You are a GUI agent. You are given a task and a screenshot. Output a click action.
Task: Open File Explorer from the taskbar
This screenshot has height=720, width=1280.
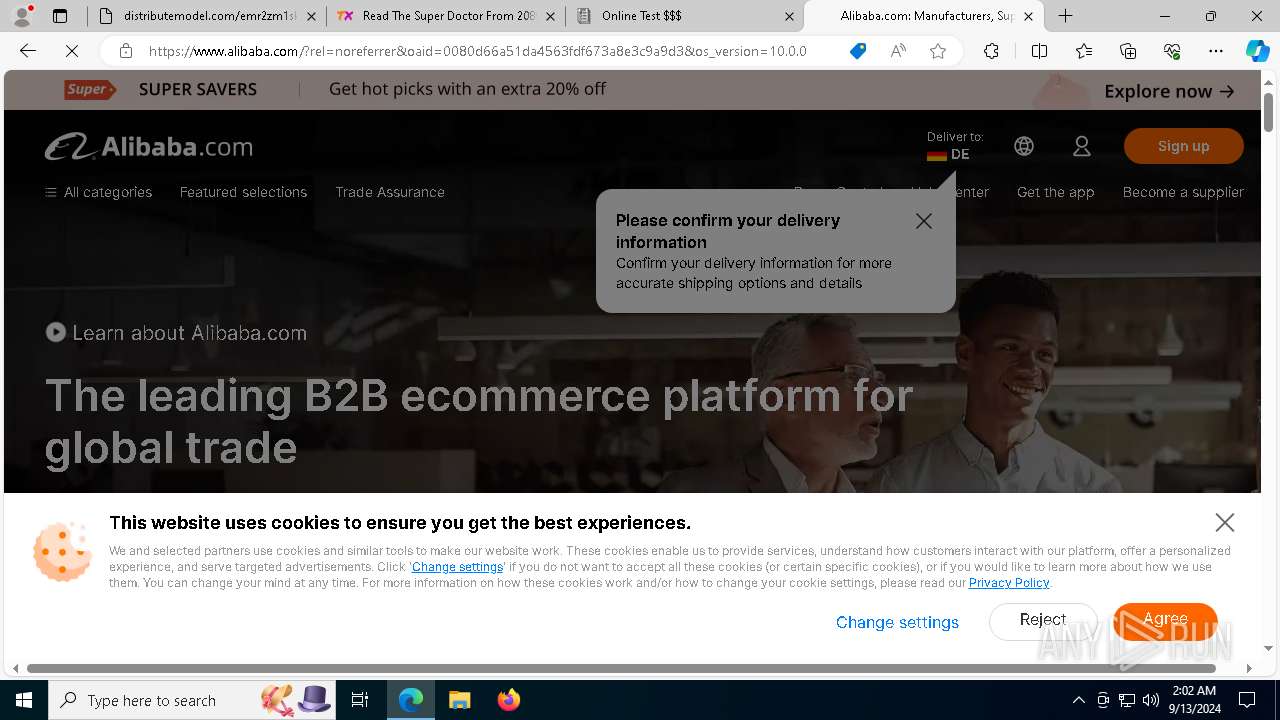pos(459,700)
